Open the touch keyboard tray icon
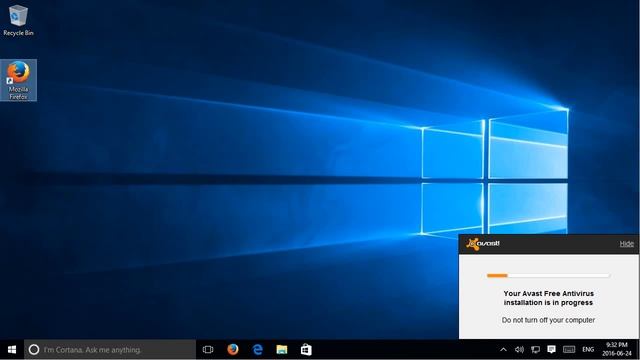 569,350
